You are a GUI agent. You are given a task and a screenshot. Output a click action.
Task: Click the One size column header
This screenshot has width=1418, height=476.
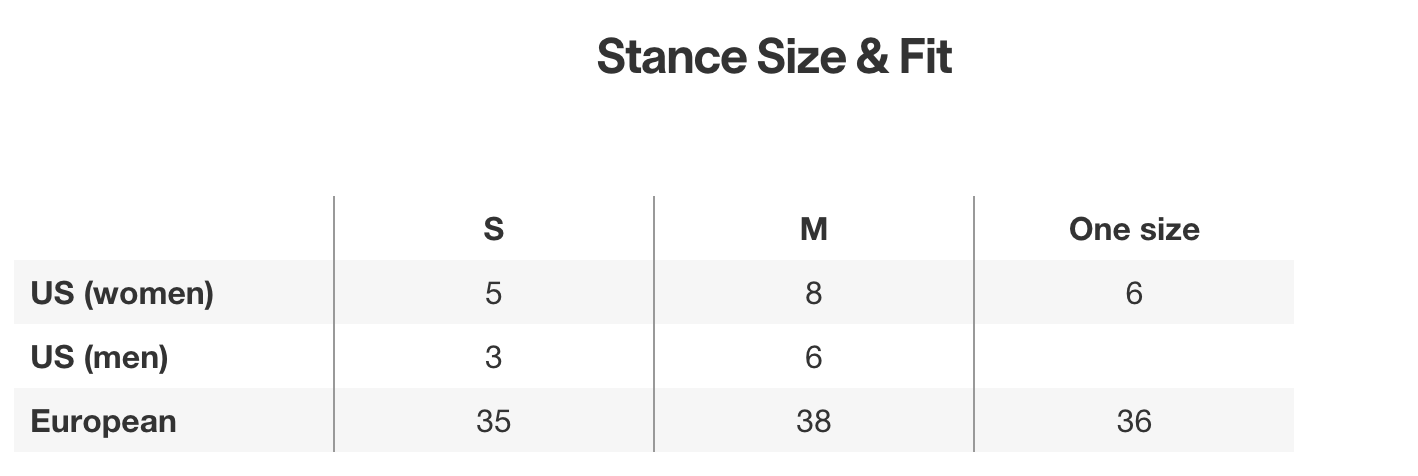pos(1133,229)
